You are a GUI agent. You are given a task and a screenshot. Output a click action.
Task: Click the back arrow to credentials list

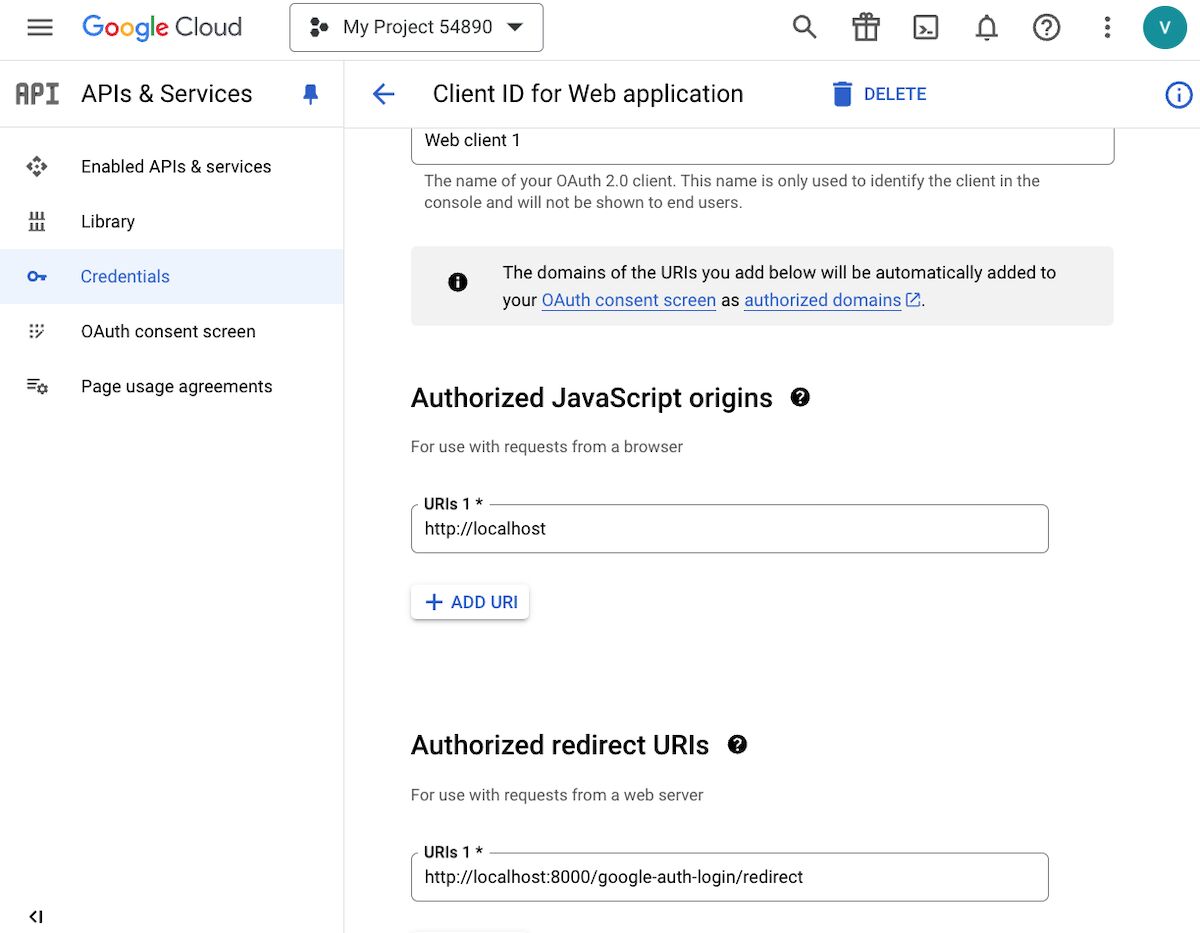click(x=383, y=94)
